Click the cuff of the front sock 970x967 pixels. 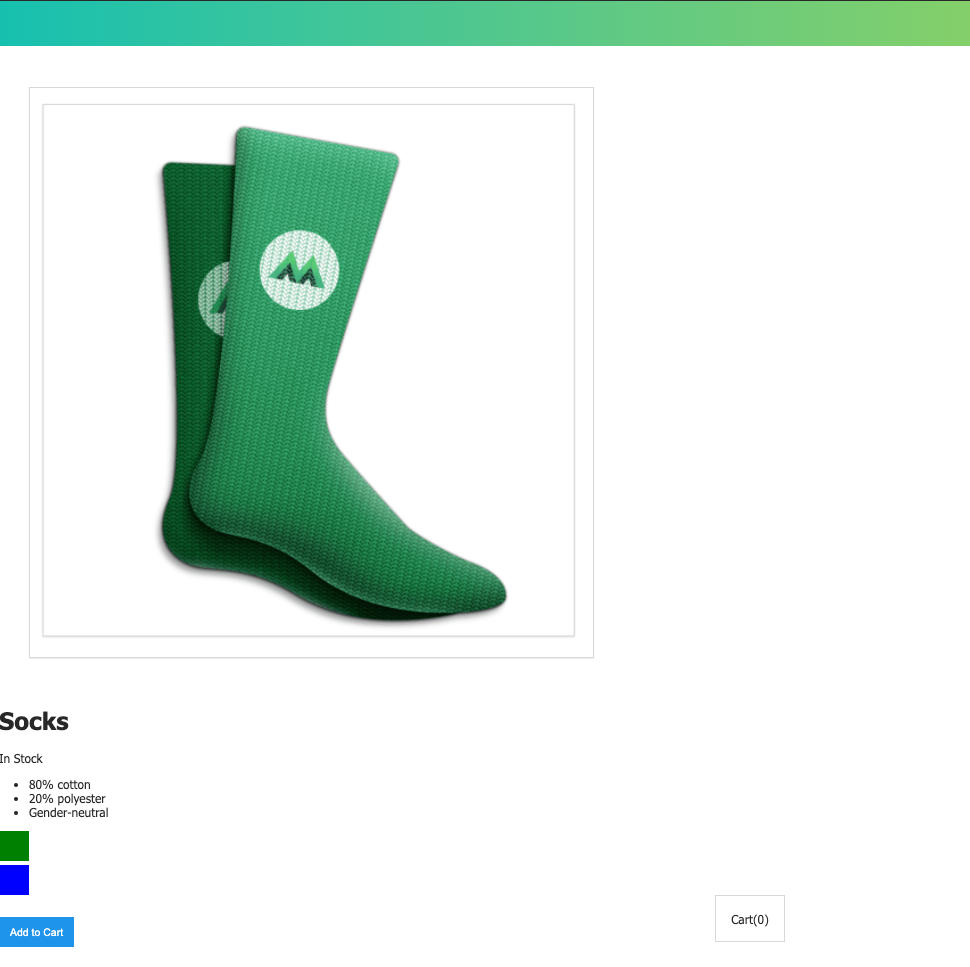315,147
